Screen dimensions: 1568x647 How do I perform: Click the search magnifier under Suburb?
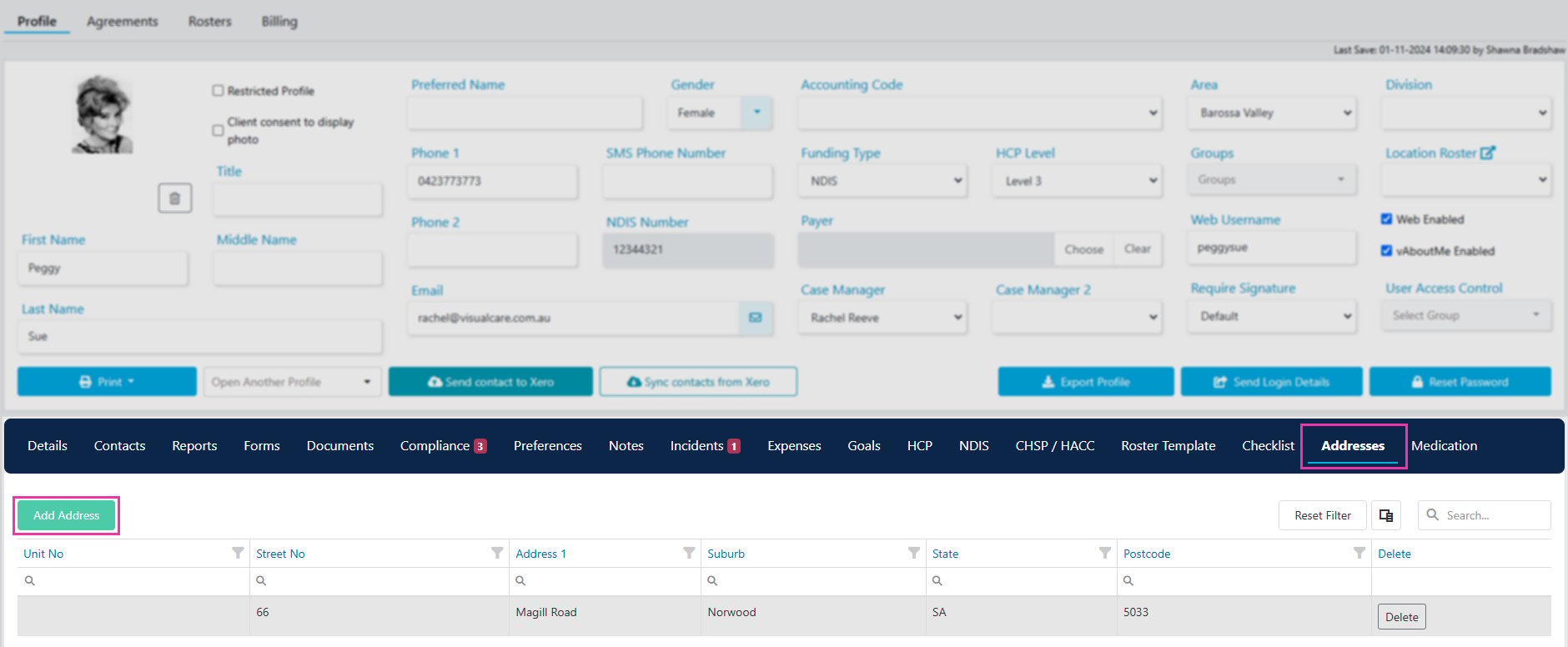[712, 580]
